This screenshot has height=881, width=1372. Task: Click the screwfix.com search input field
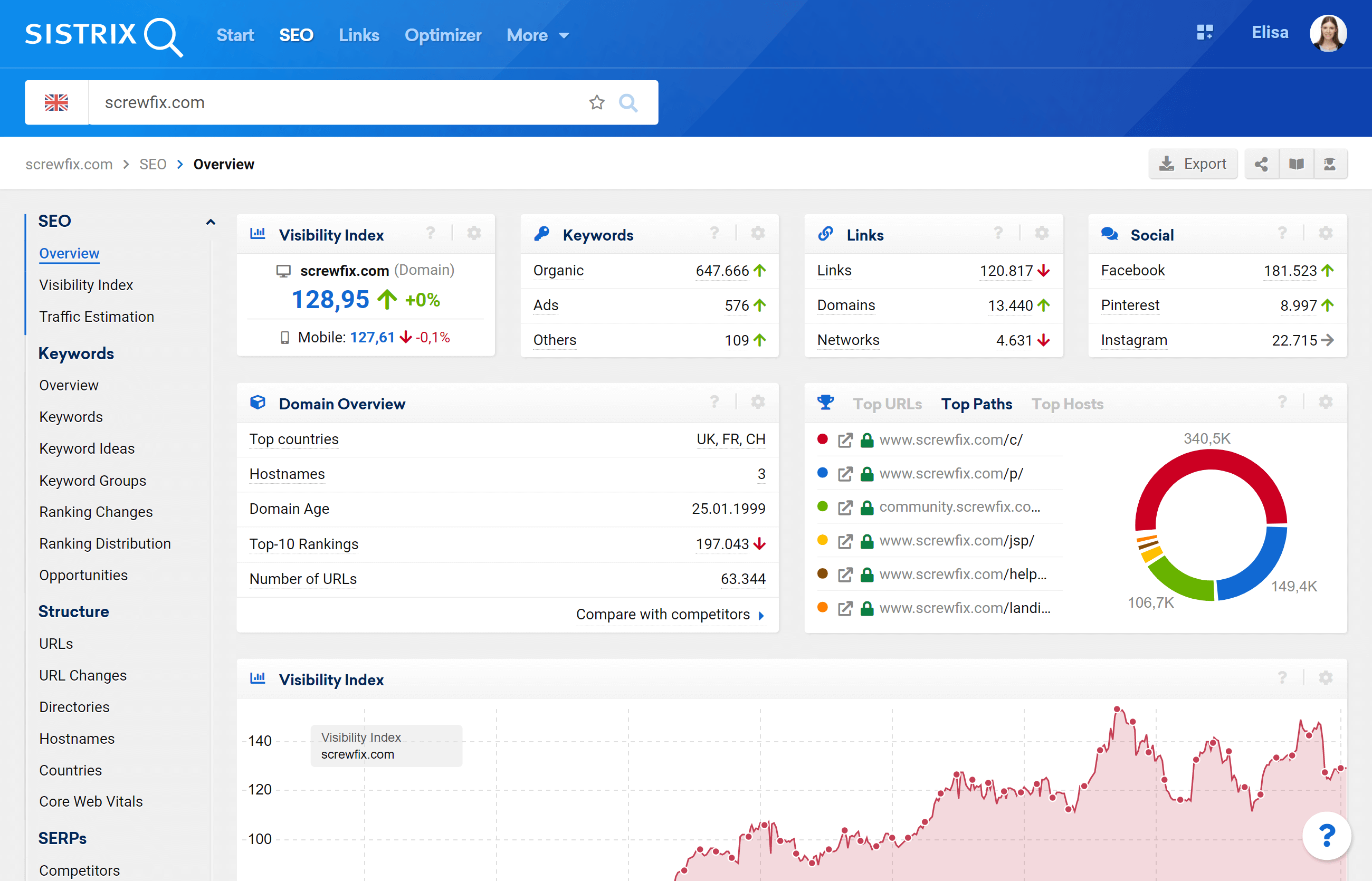point(338,102)
